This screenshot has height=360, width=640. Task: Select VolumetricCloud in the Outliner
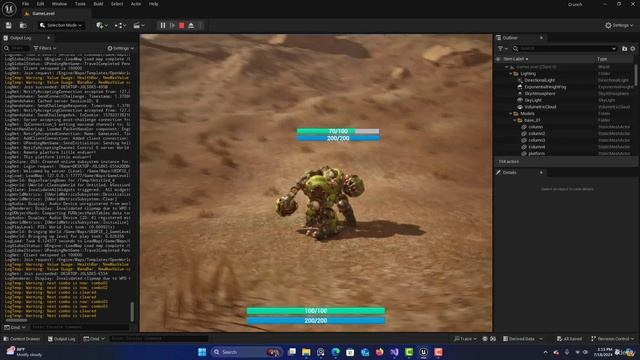click(540, 107)
